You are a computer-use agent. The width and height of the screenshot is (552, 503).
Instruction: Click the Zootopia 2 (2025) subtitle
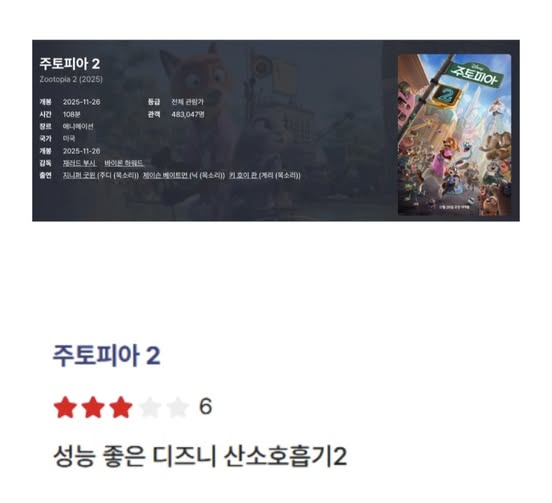pos(71,79)
